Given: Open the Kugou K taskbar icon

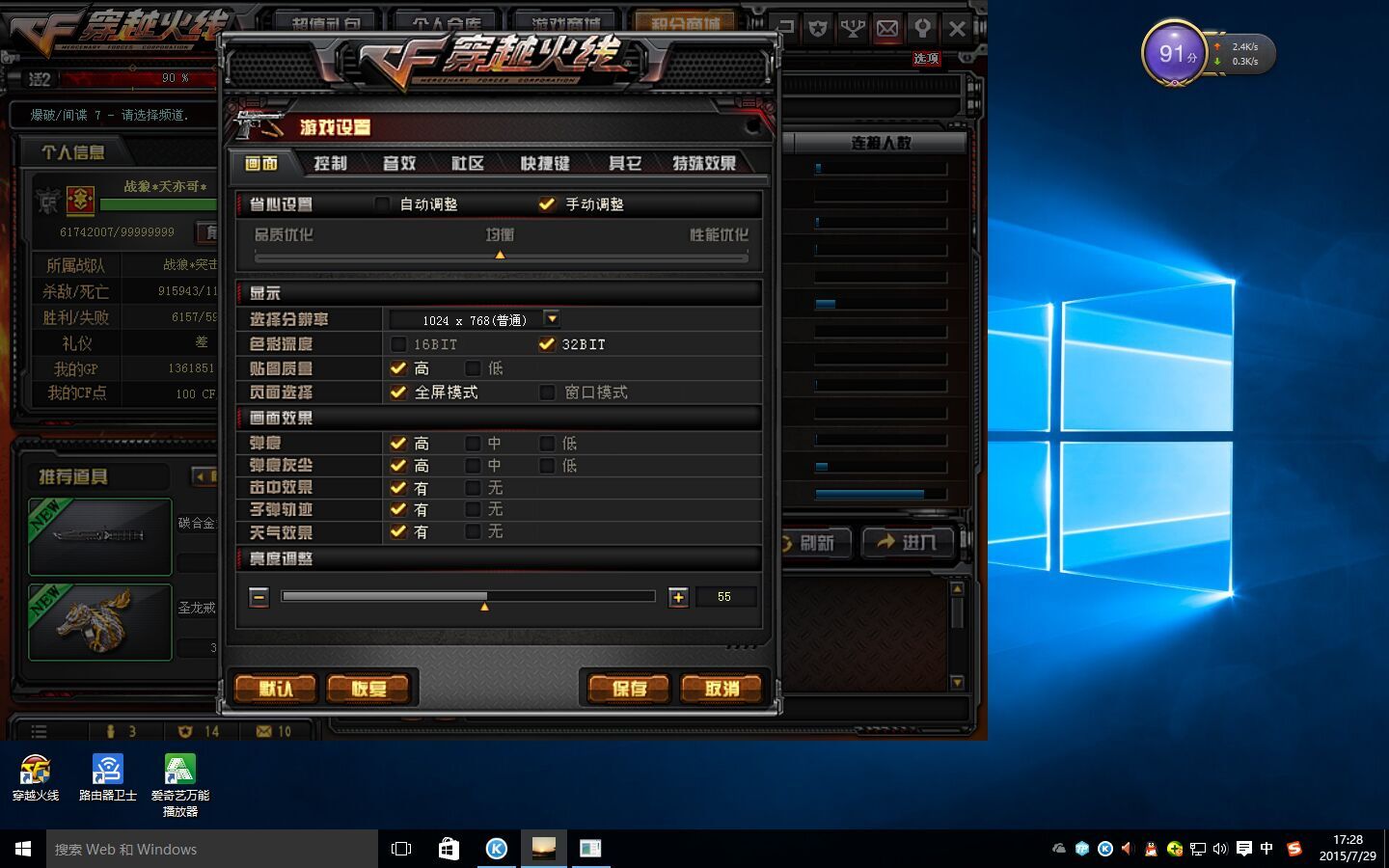Looking at the screenshot, I should coord(496,849).
